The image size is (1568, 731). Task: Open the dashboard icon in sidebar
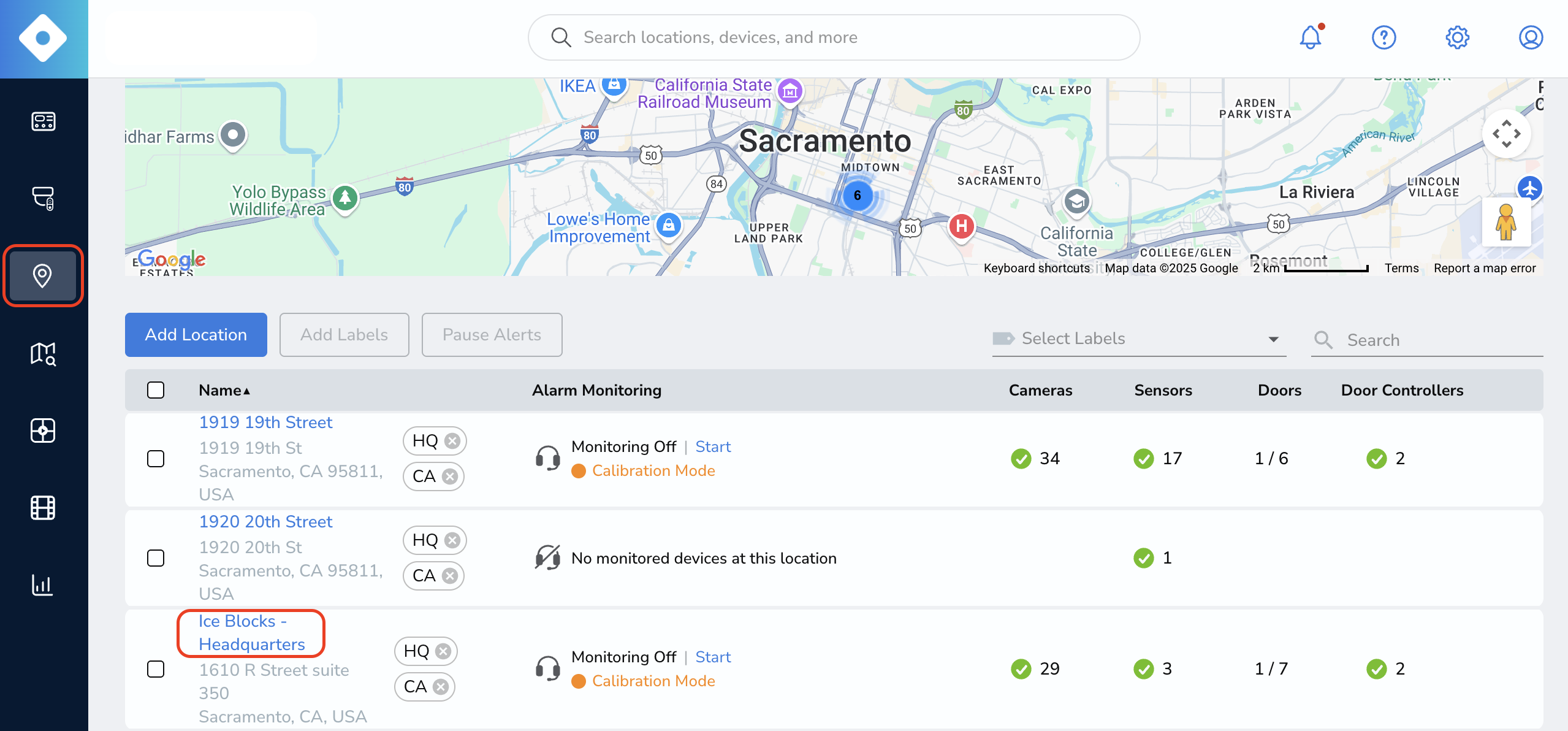[43, 121]
